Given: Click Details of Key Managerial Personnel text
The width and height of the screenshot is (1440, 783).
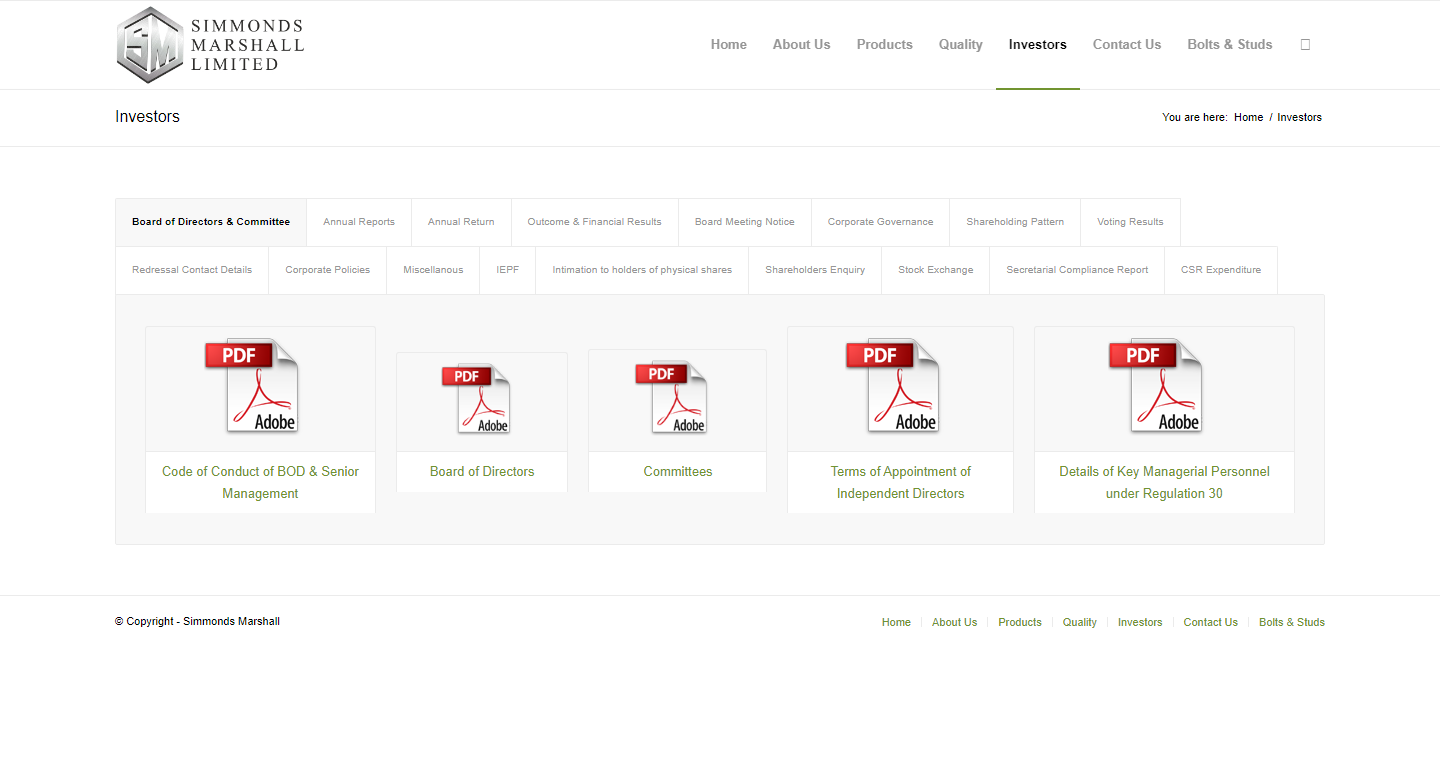Looking at the screenshot, I should coord(1164,482).
